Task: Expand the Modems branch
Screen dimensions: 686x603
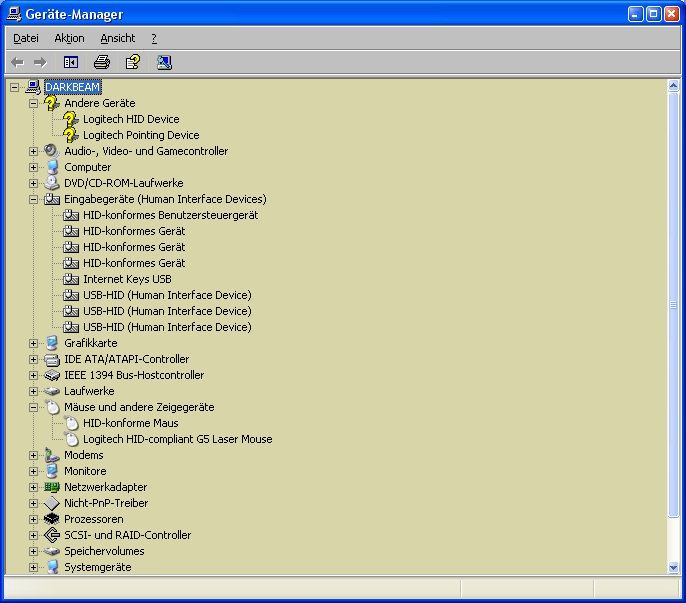Action: [x=33, y=456]
